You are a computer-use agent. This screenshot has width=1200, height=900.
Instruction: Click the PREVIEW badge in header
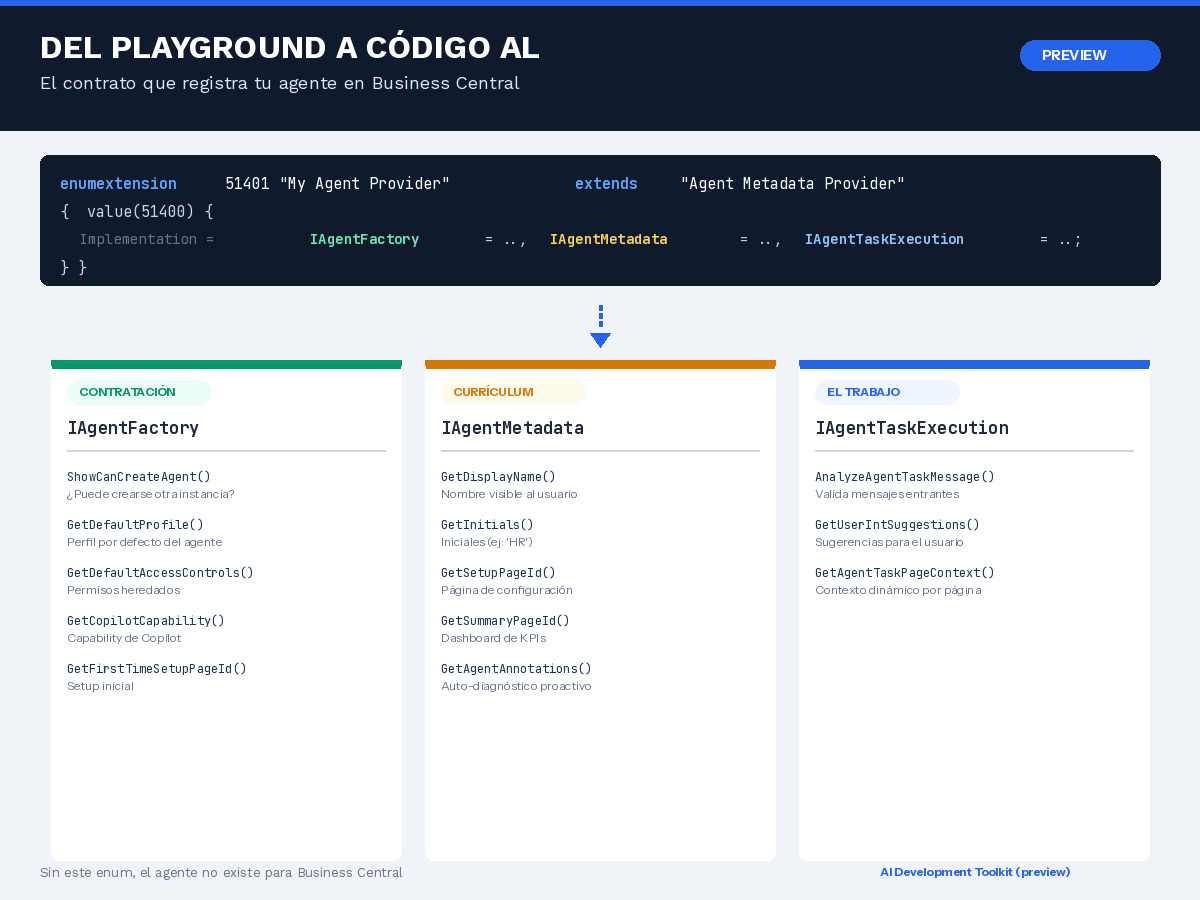coord(1090,56)
